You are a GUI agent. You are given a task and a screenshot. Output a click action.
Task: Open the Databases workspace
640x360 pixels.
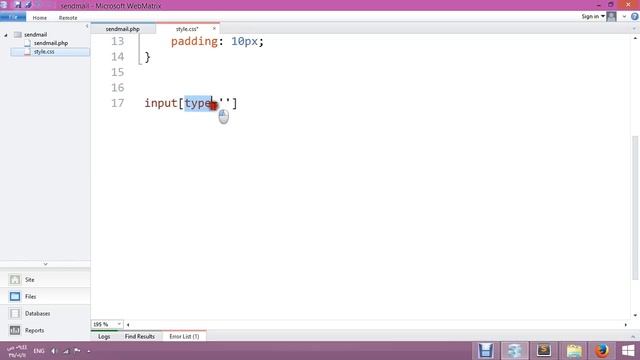point(45,313)
